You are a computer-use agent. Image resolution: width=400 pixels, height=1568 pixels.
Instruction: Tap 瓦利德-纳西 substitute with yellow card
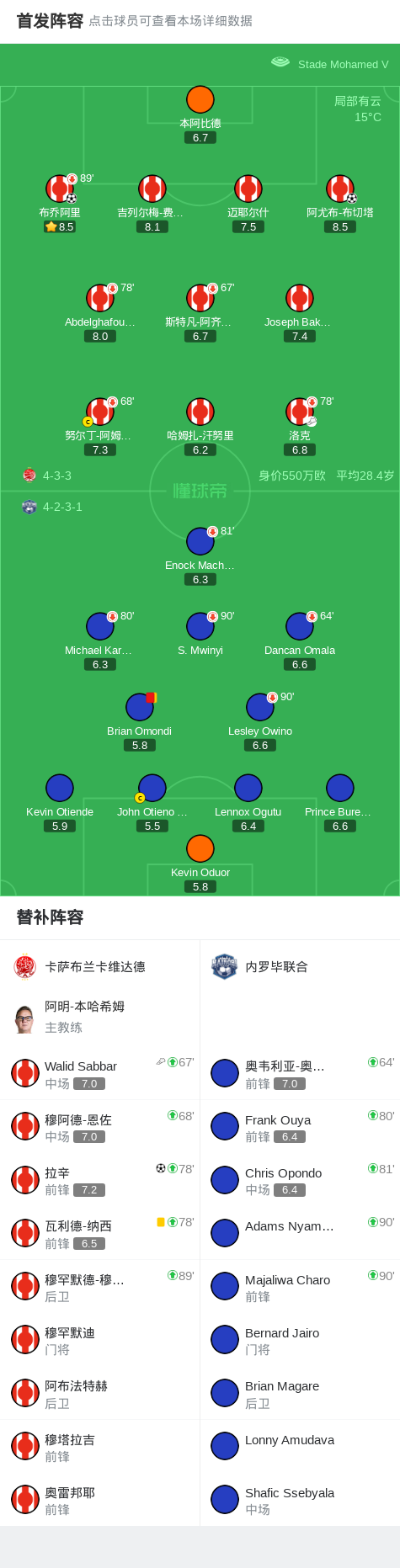coord(100,1234)
